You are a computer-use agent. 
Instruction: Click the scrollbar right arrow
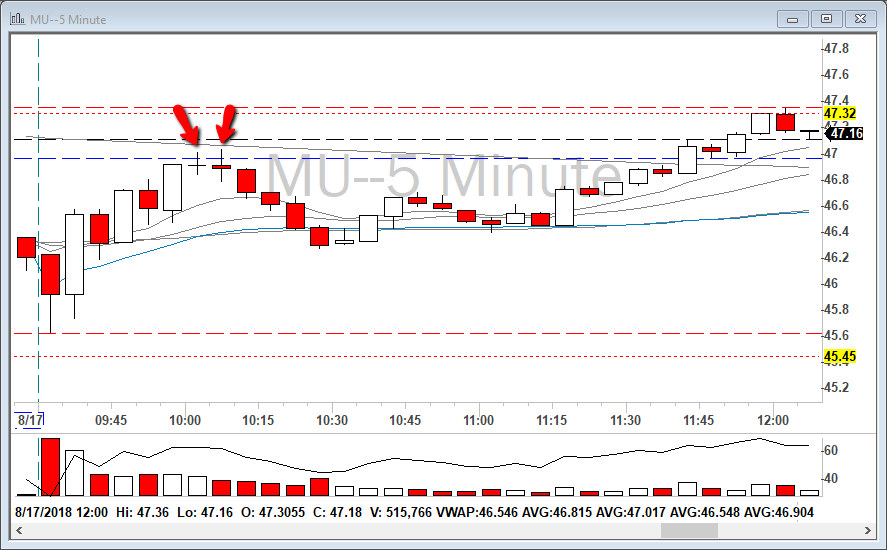click(868, 530)
